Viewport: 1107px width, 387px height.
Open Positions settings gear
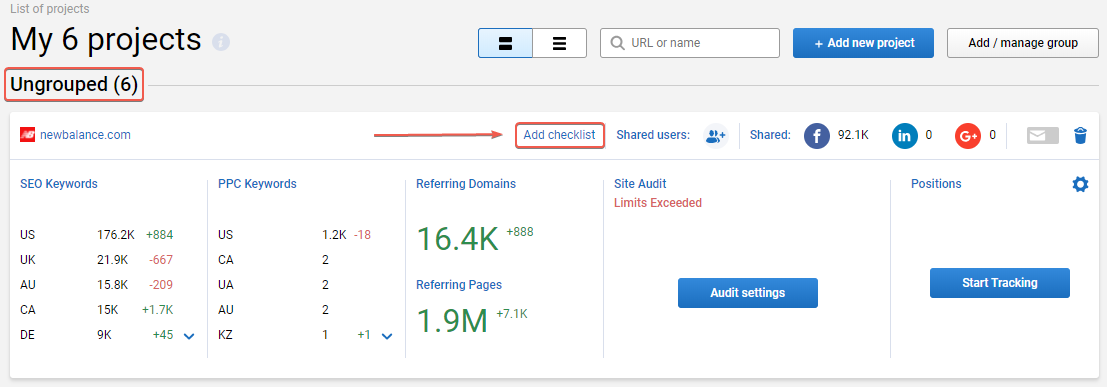[x=1080, y=184]
